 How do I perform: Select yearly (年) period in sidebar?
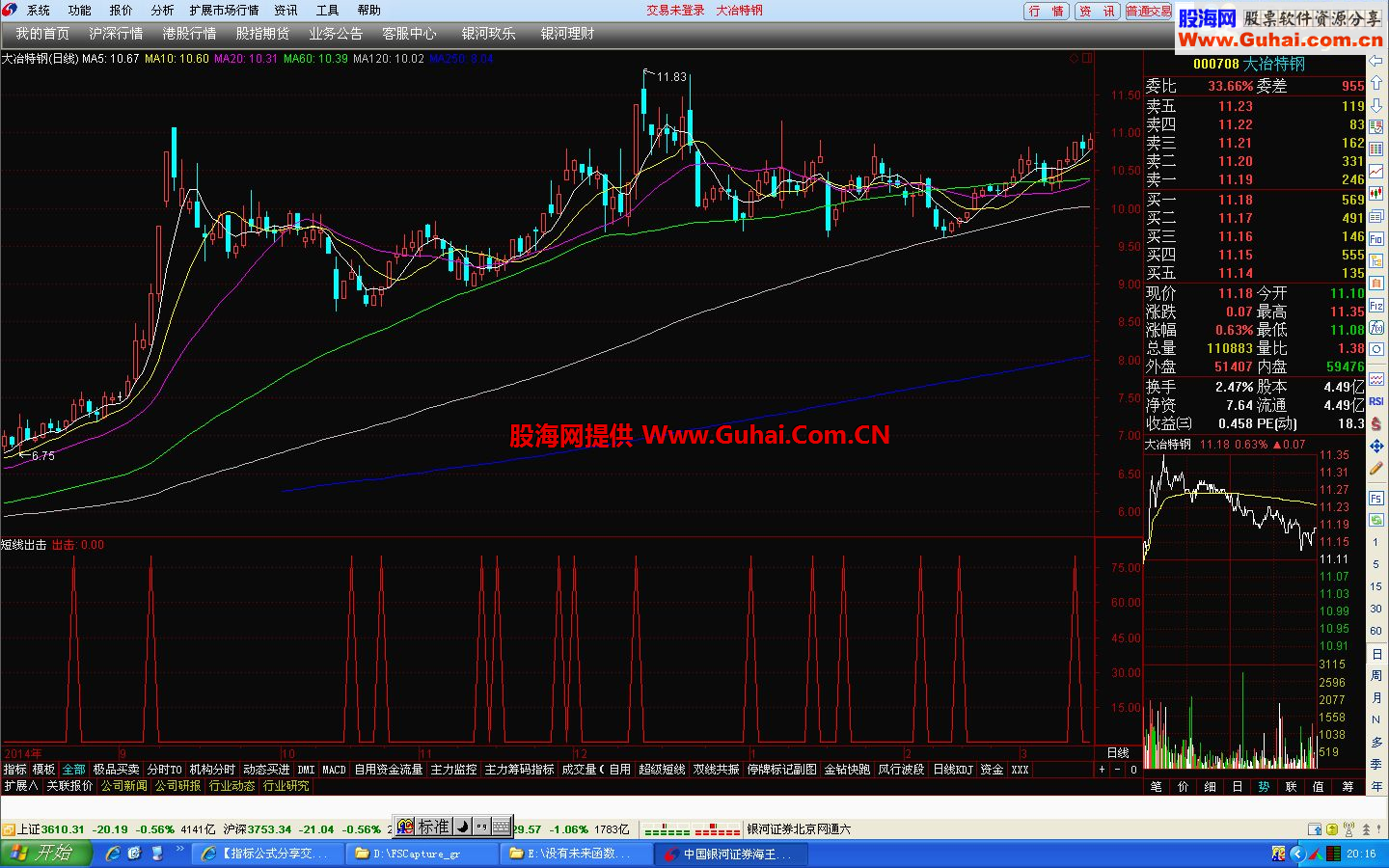(1376, 787)
